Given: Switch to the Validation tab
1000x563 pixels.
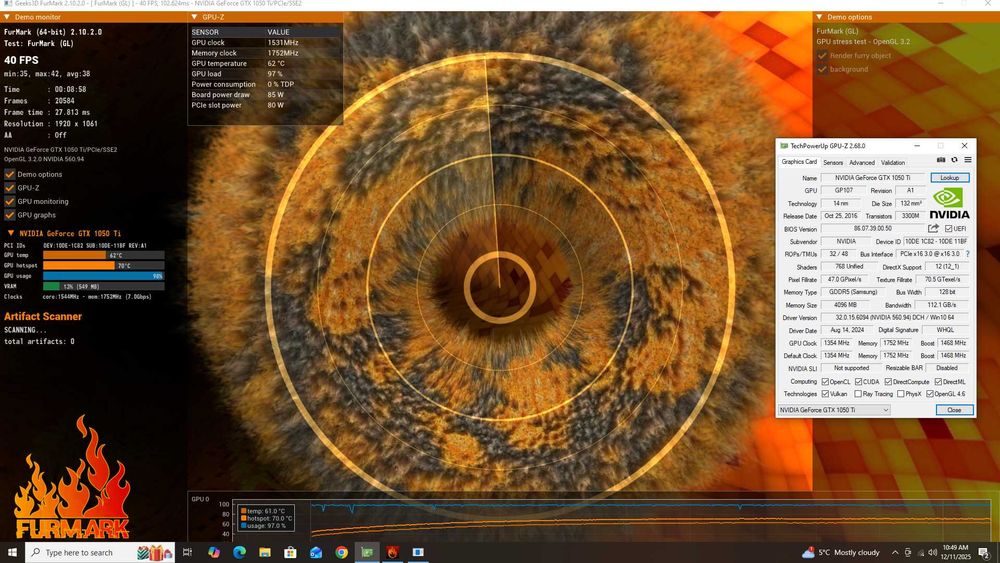Looking at the screenshot, I should (x=893, y=163).
